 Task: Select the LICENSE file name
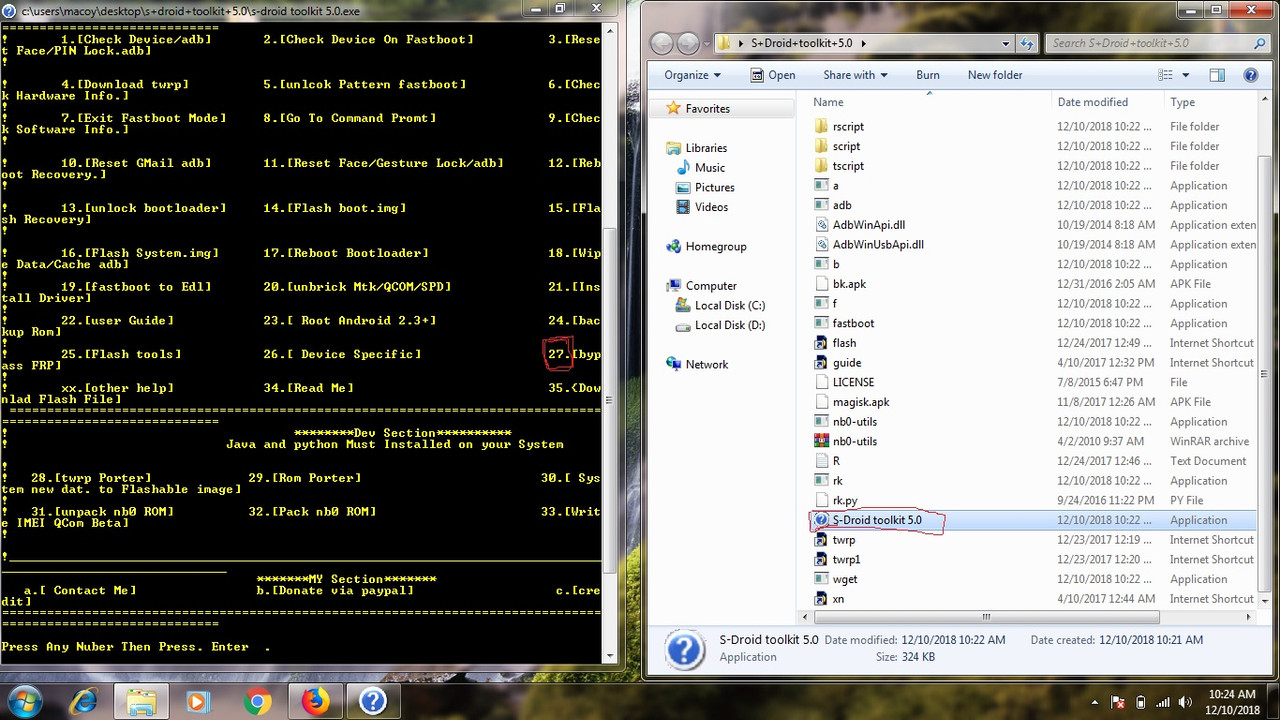click(853, 382)
